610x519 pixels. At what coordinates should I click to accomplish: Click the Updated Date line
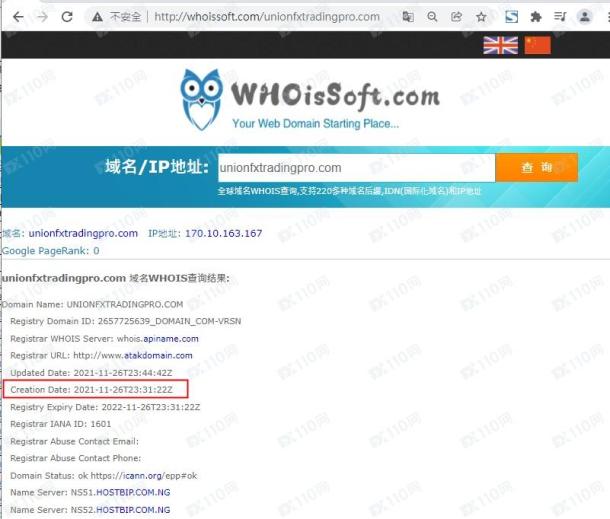tap(91, 373)
